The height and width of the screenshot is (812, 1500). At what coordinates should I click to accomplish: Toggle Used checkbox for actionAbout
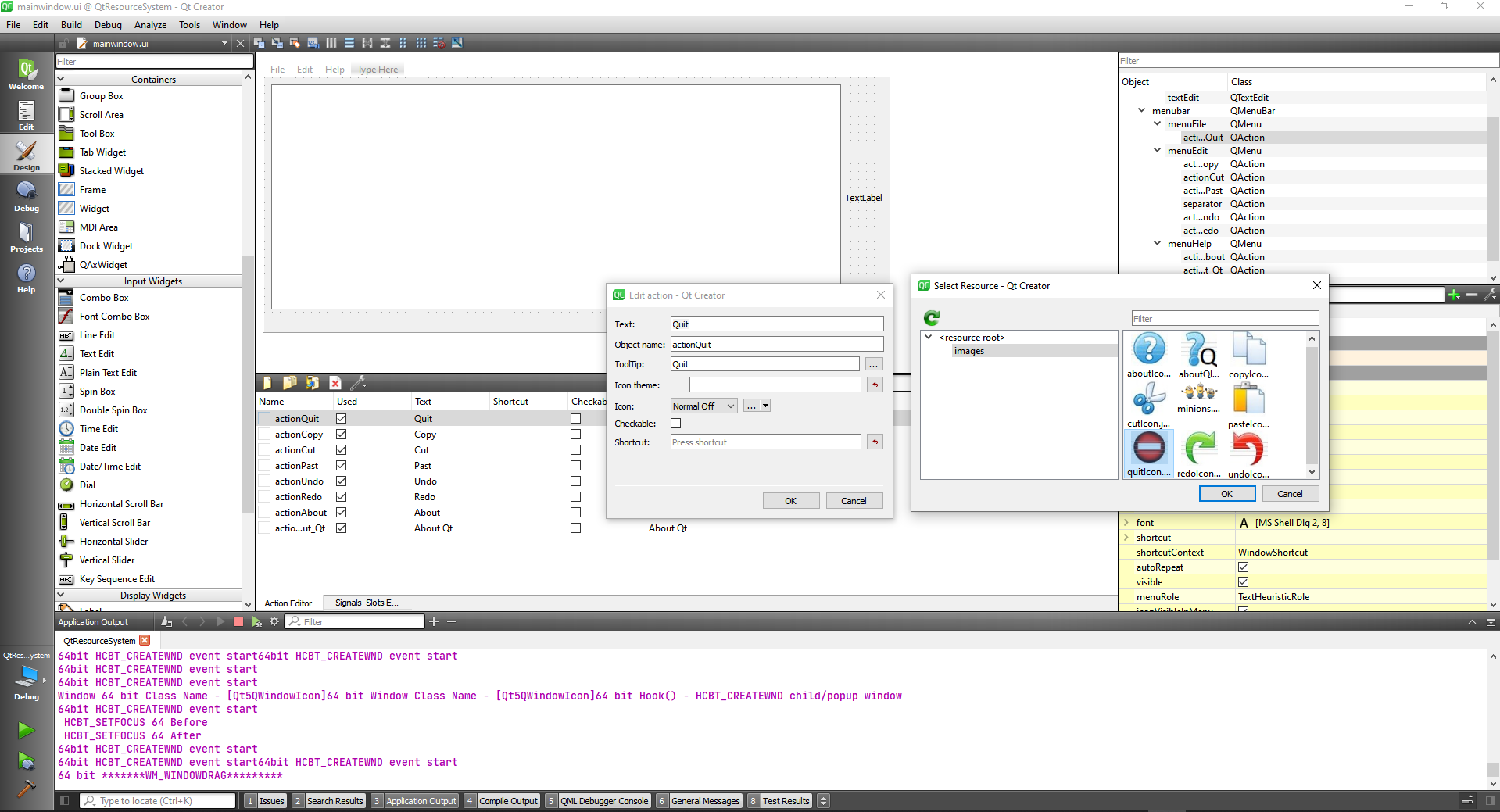(342, 512)
